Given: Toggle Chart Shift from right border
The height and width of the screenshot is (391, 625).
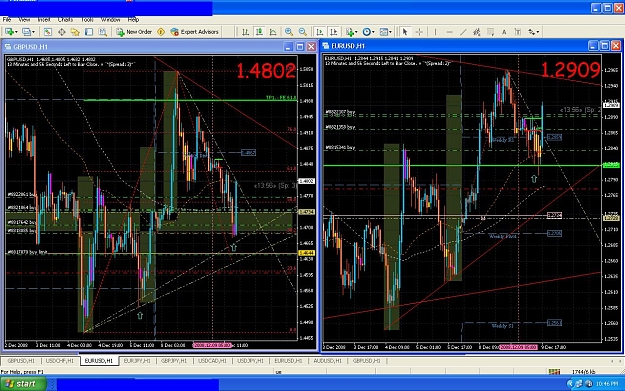Looking at the screenshot, I should (x=334, y=32).
